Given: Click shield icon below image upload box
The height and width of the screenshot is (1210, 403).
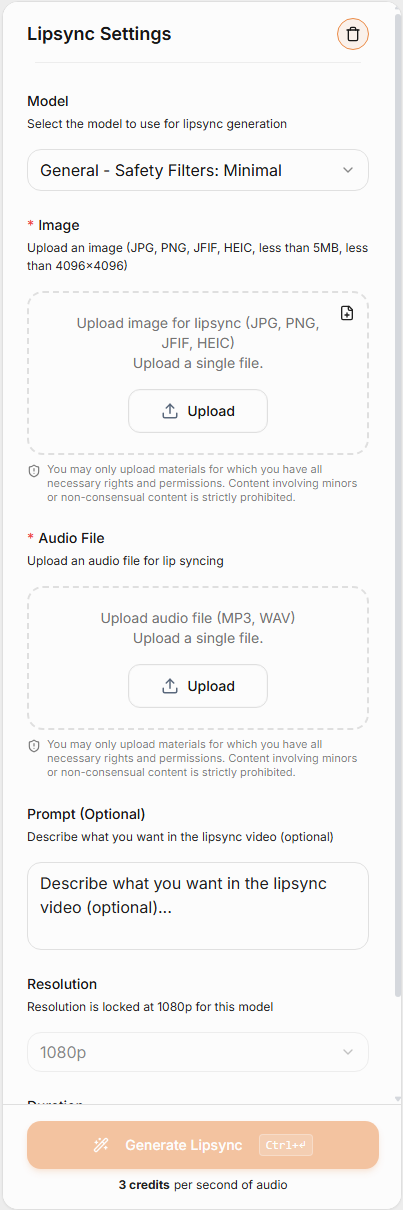Looking at the screenshot, I should [x=34, y=470].
